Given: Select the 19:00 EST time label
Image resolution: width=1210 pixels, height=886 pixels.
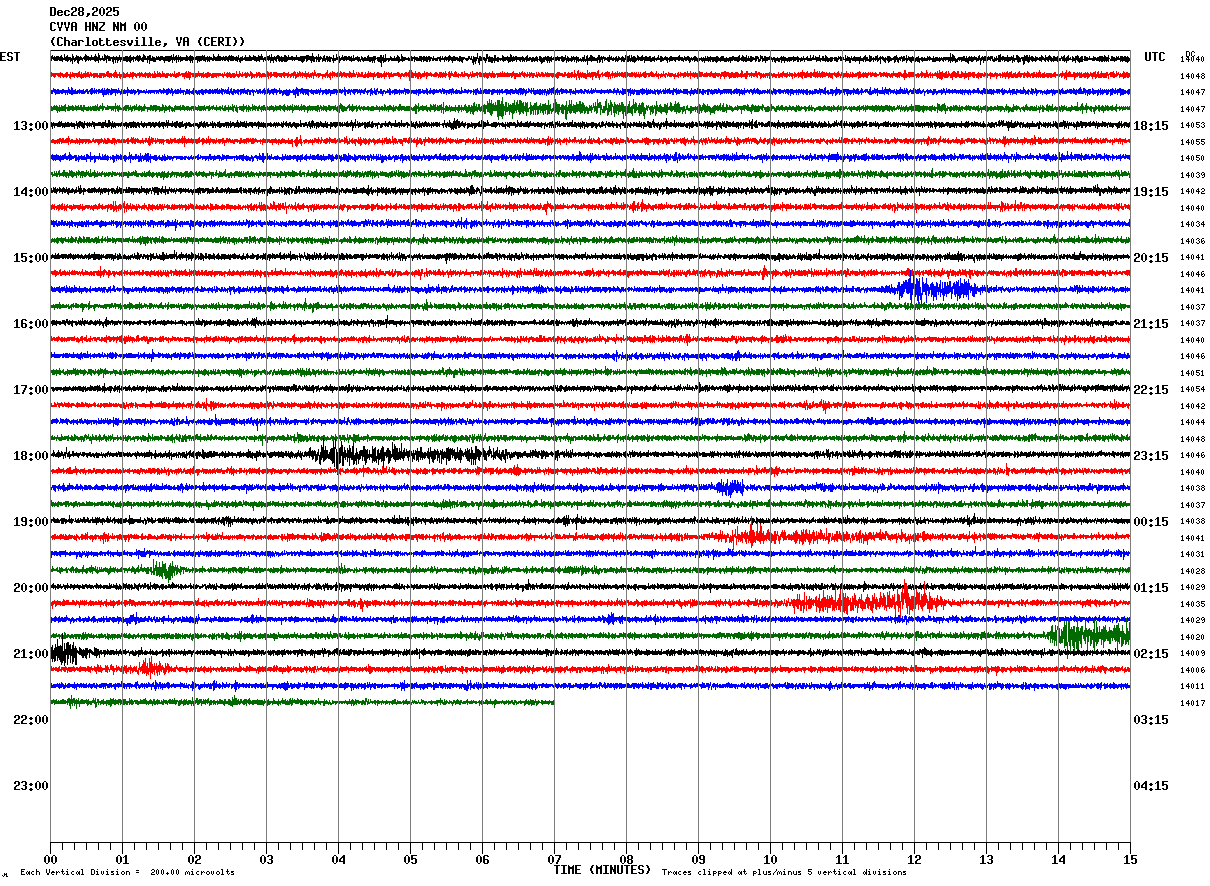Looking at the screenshot, I should 30,522.
